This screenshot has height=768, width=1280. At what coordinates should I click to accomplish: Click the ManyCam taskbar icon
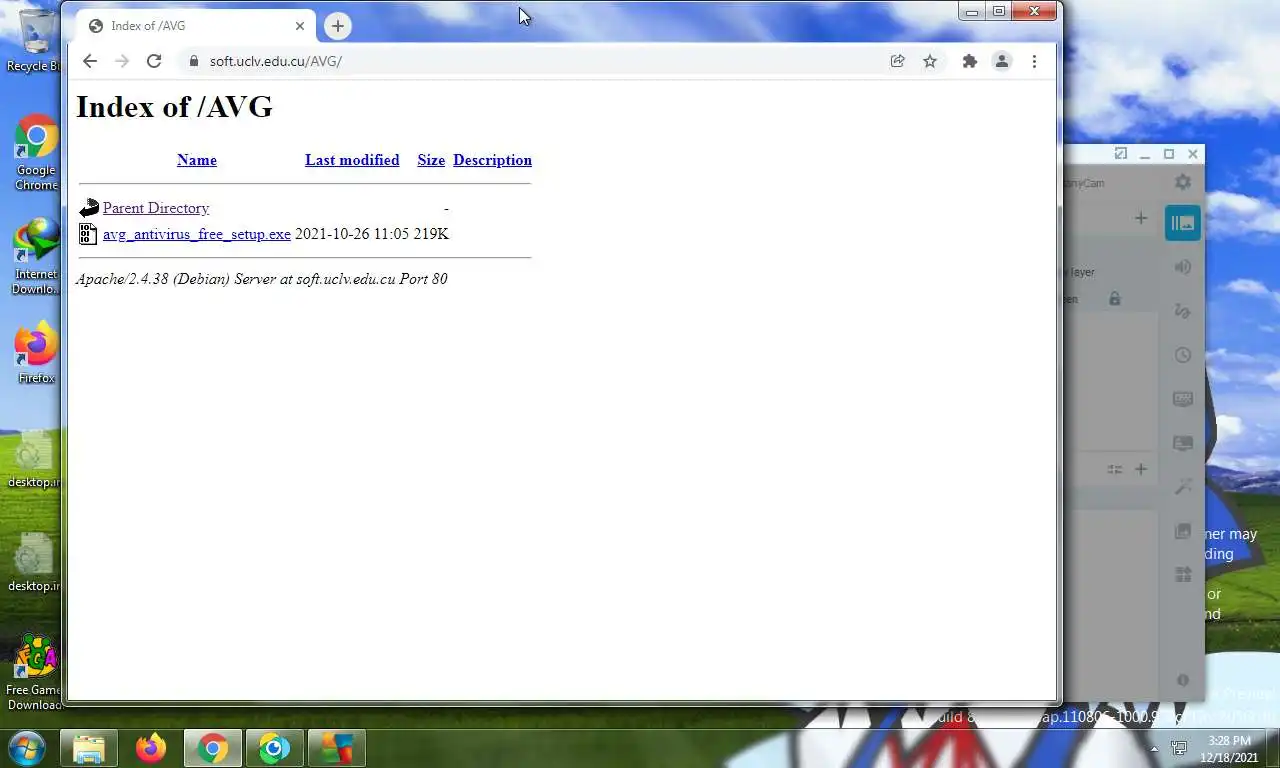pyautogui.click(x=275, y=748)
